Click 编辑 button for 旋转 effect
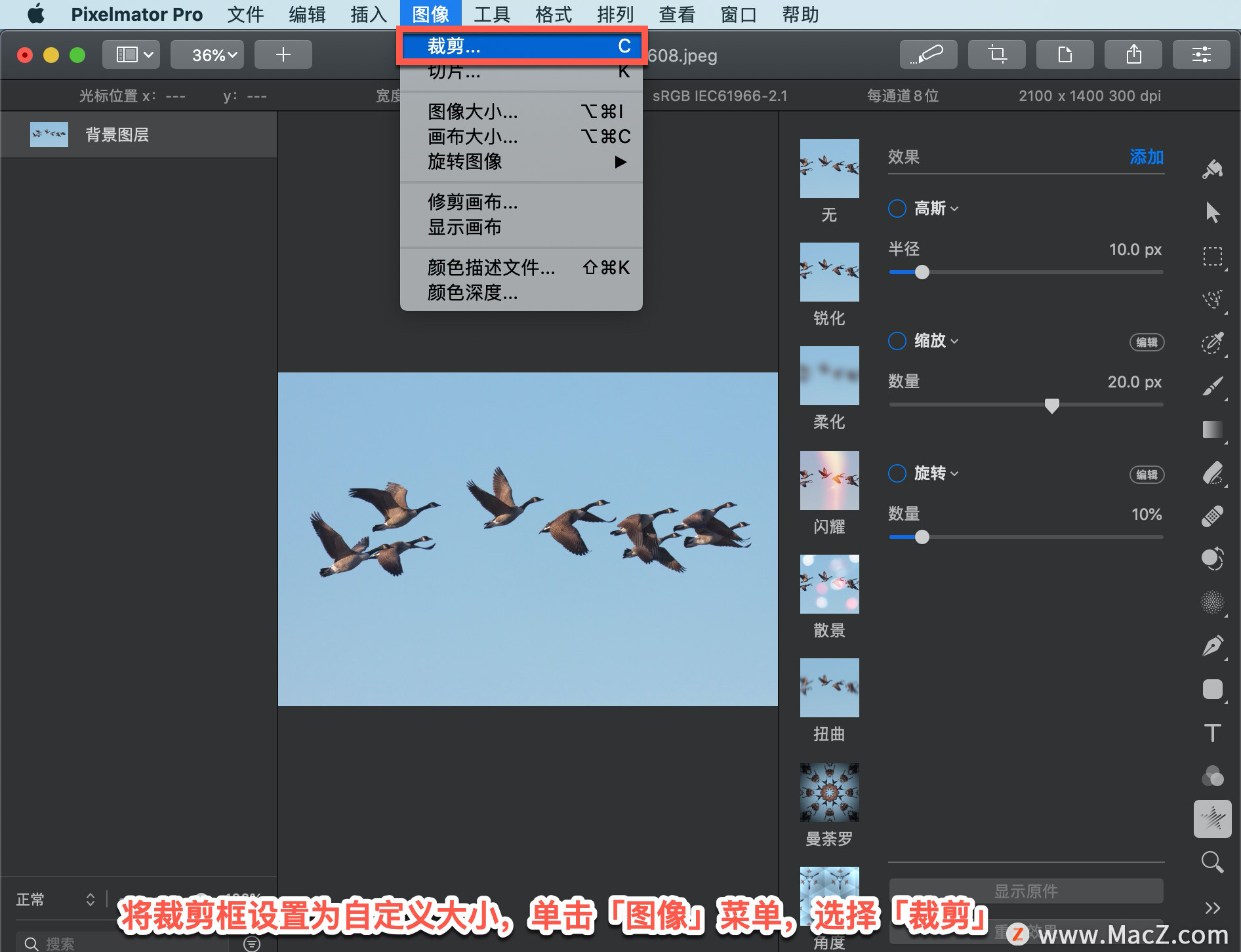The image size is (1241, 952). pyautogui.click(x=1147, y=475)
